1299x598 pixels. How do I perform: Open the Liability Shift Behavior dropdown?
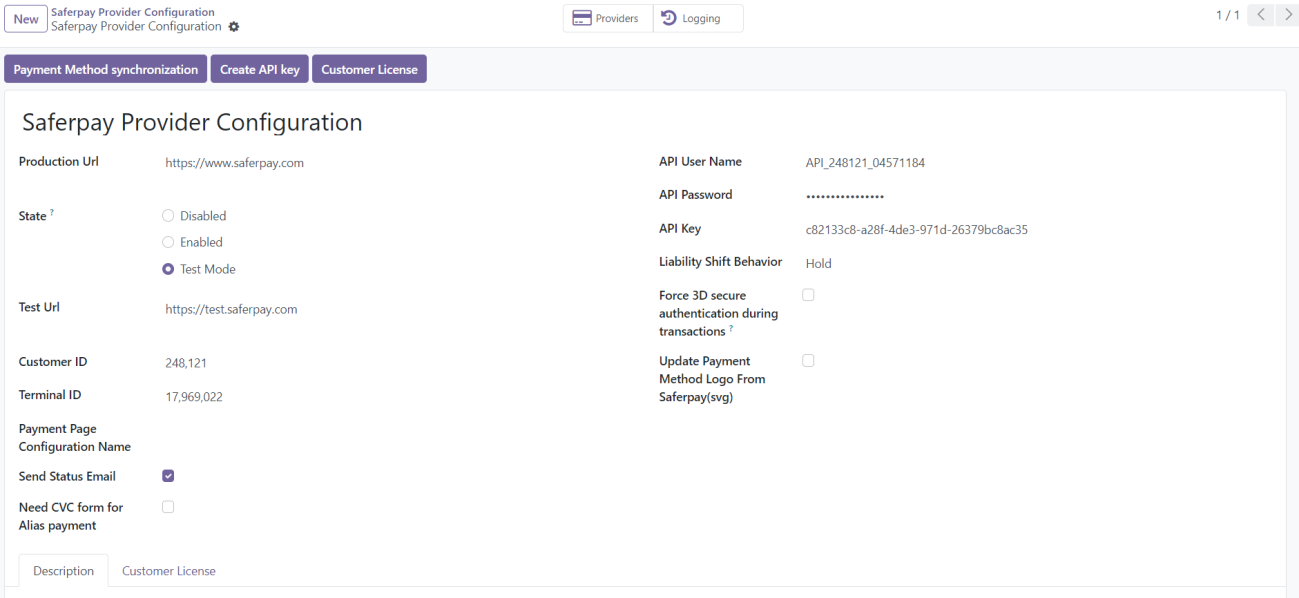click(x=900, y=264)
